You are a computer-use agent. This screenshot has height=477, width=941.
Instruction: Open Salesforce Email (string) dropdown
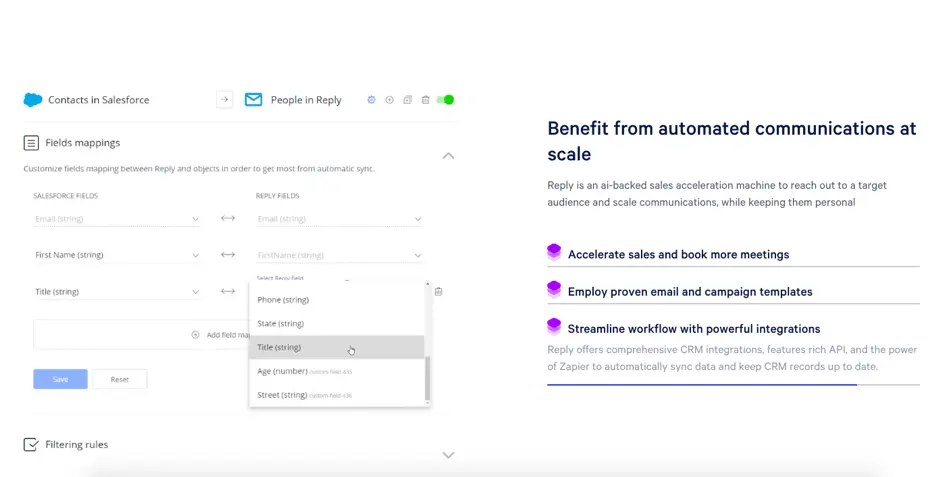click(117, 219)
